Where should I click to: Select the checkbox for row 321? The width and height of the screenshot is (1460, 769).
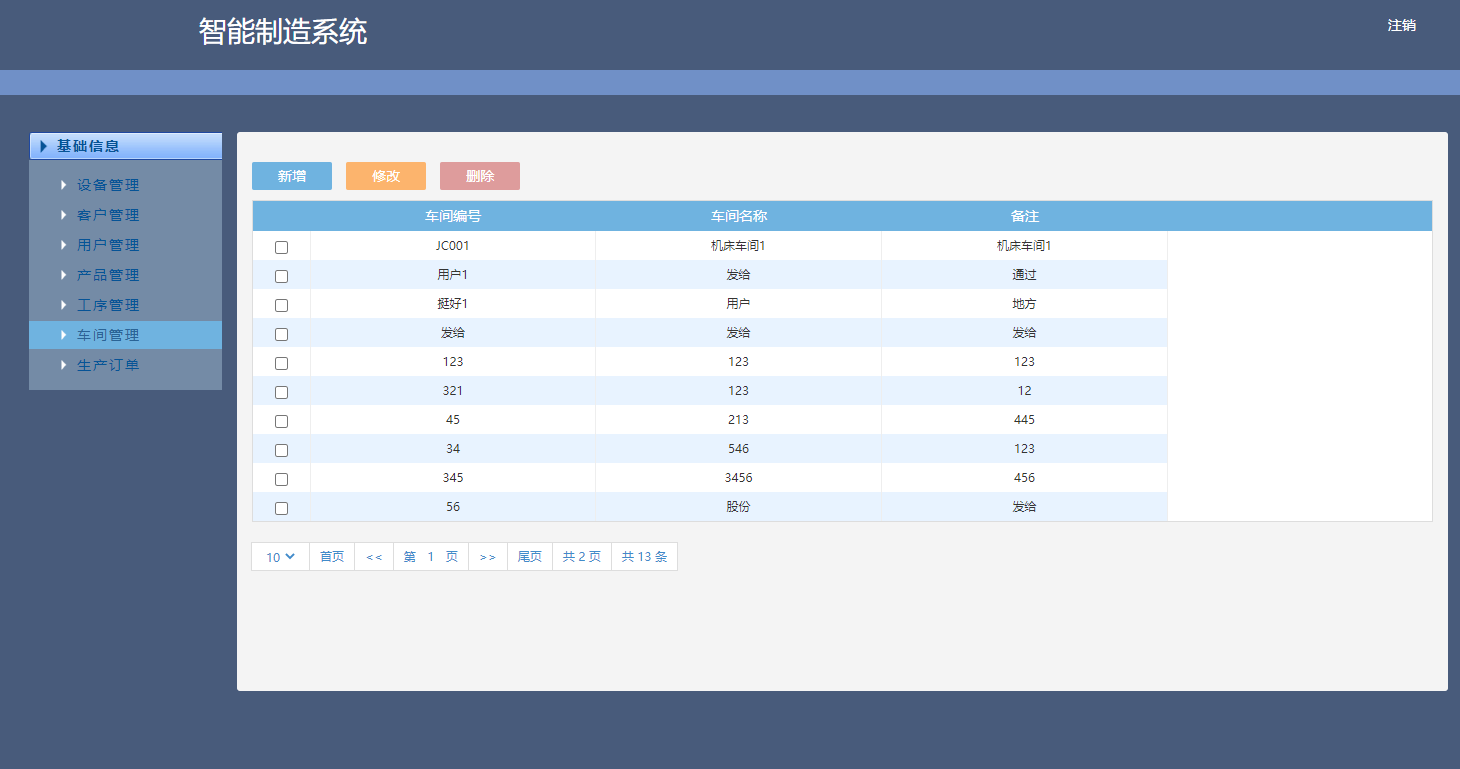coord(281,392)
